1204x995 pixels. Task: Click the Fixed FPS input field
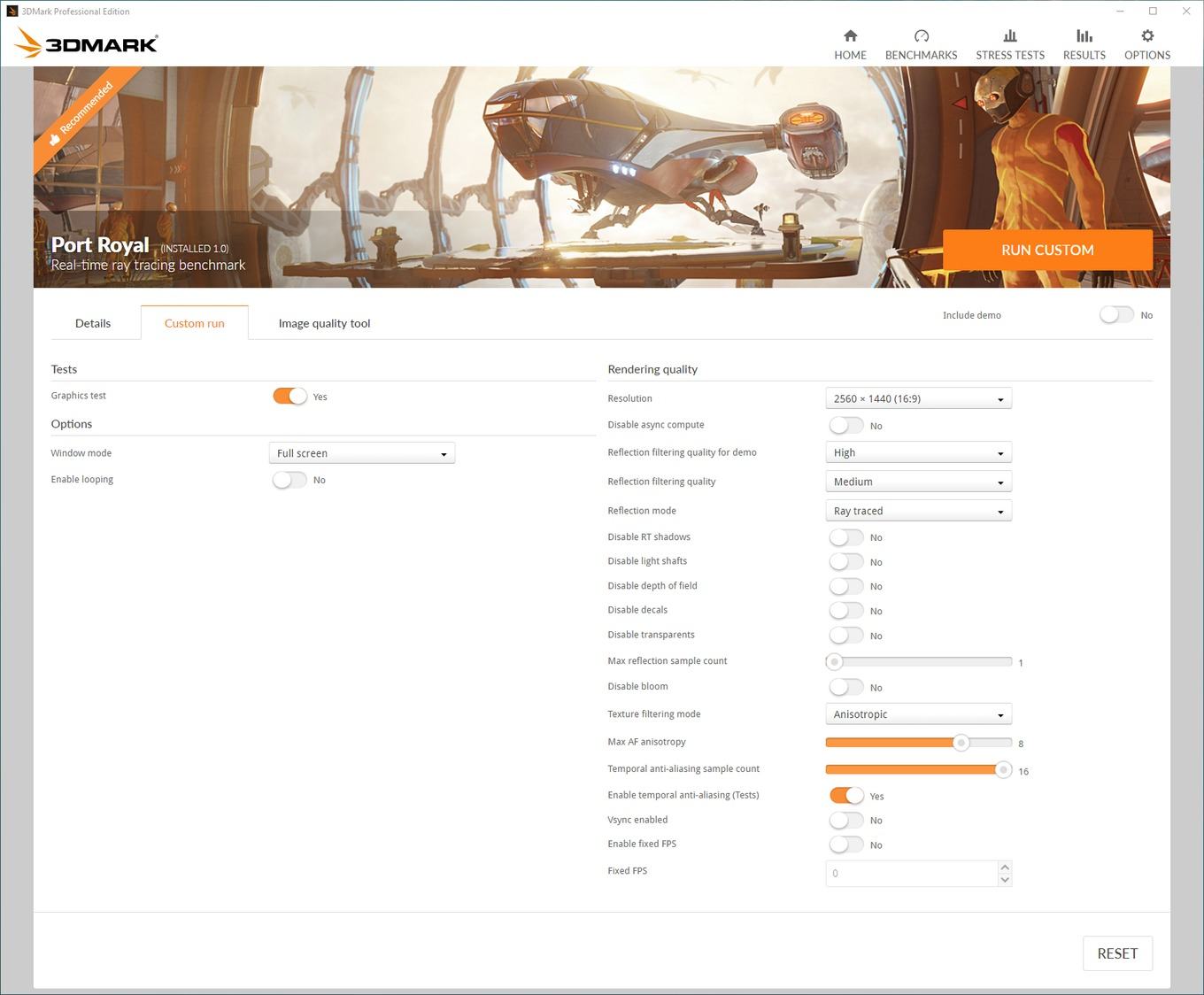(911, 873)
